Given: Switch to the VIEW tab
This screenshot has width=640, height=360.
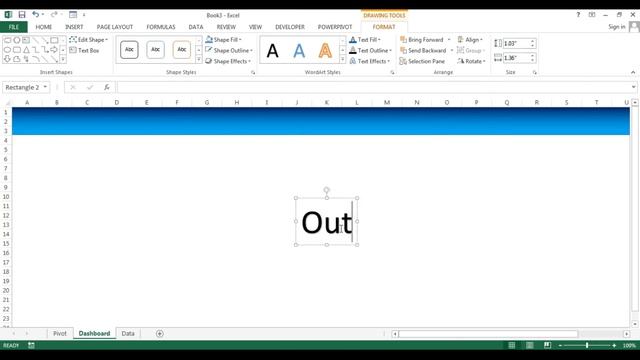Looking at the screenshot, I should click(x=255, y=27).
